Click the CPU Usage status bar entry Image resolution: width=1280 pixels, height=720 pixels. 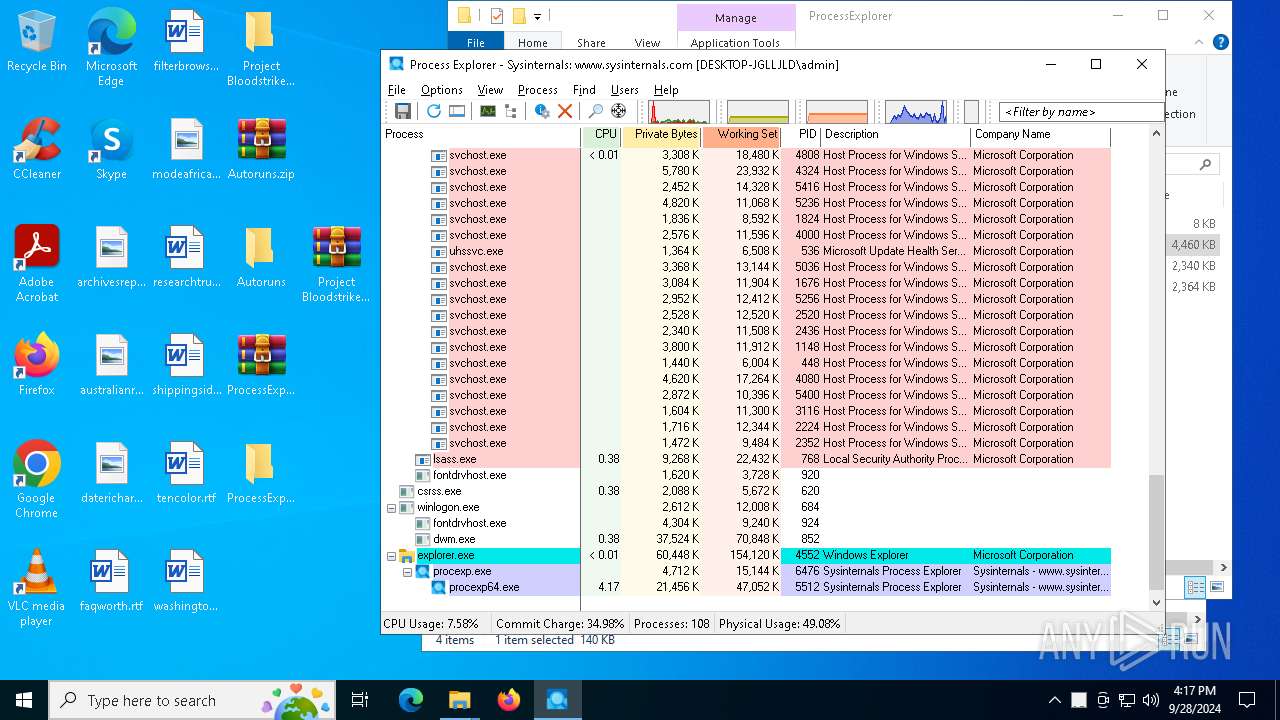tap(431, 623)
